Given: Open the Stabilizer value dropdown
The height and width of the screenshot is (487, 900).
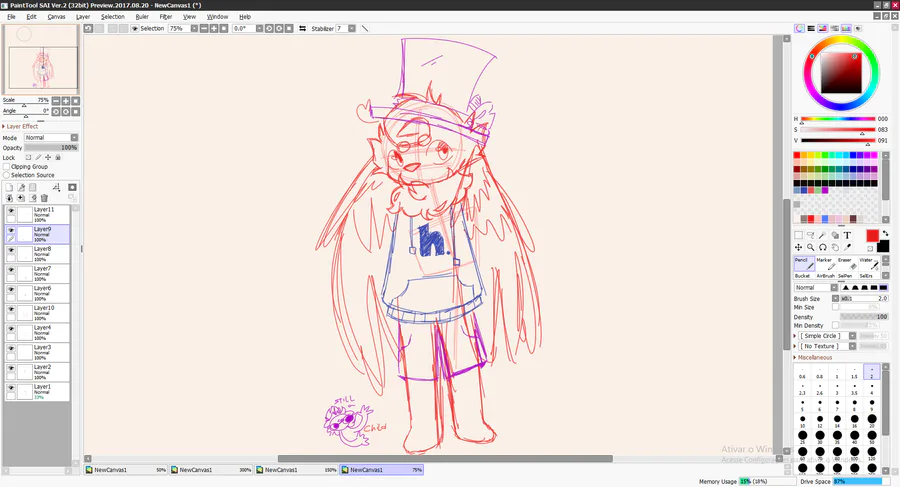Looking at the screenshot, I should click(x=351, y=28).
